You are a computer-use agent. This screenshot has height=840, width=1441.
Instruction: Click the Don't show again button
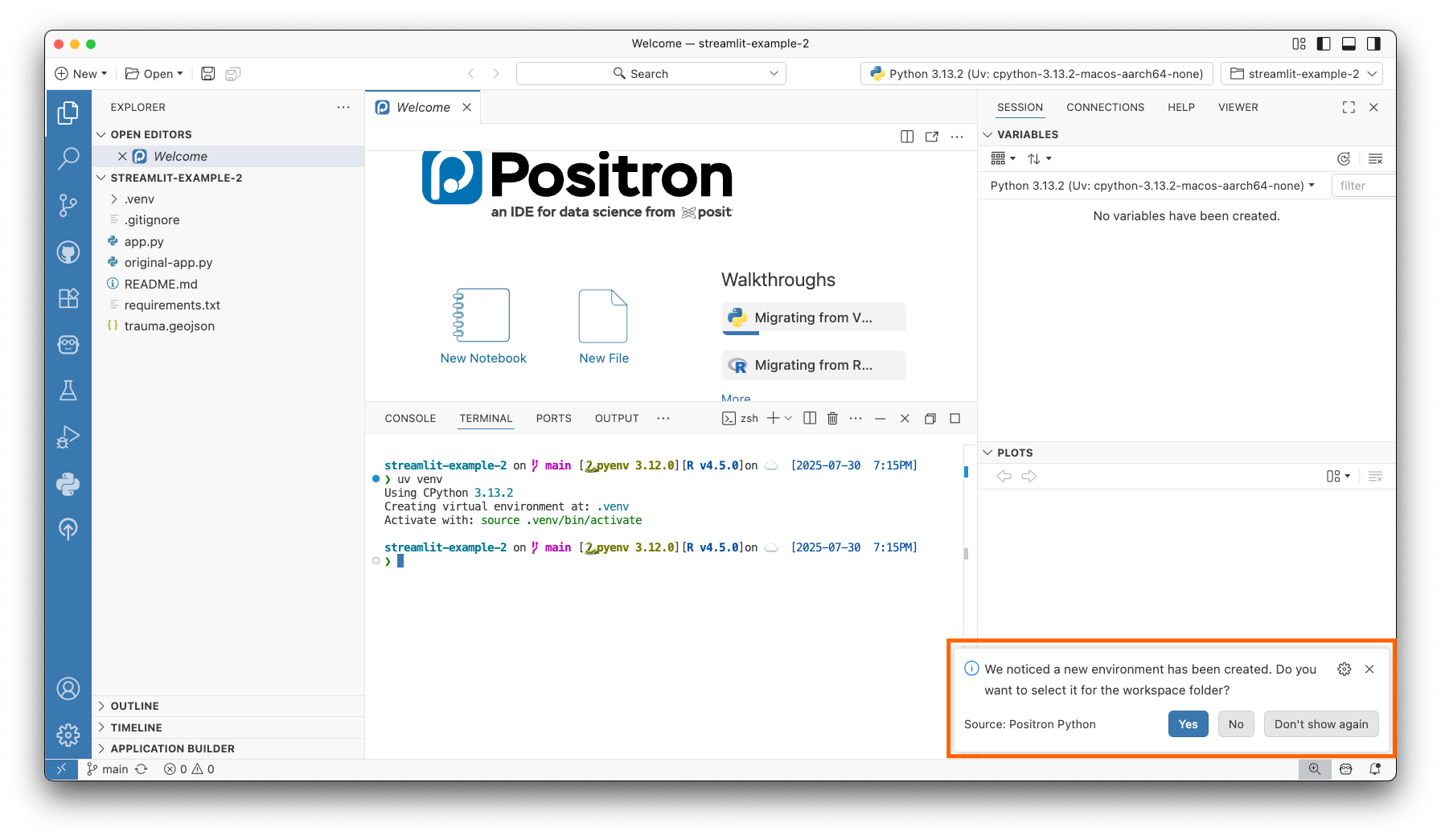point(1320,724)
